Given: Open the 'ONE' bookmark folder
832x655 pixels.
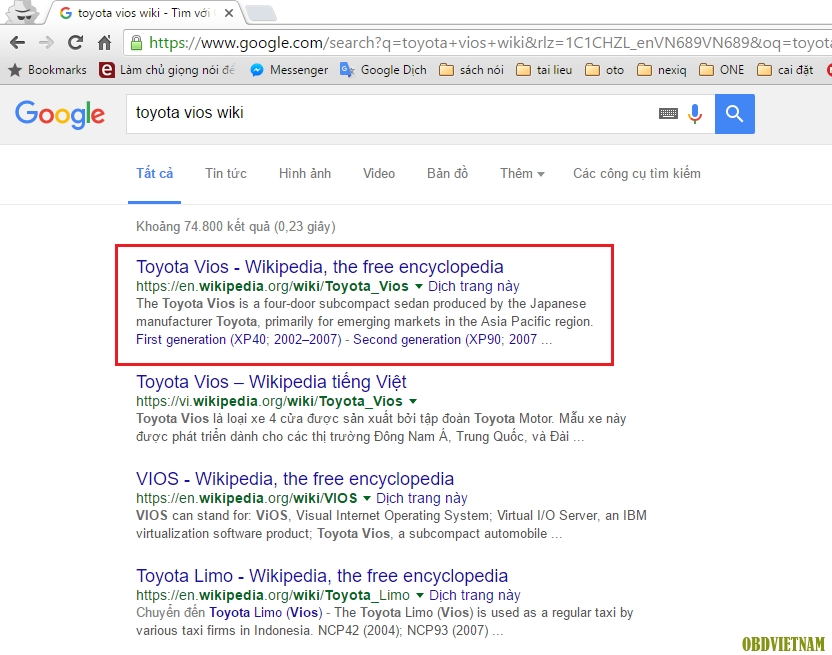Looking at the screenshot, I should 722,70.
